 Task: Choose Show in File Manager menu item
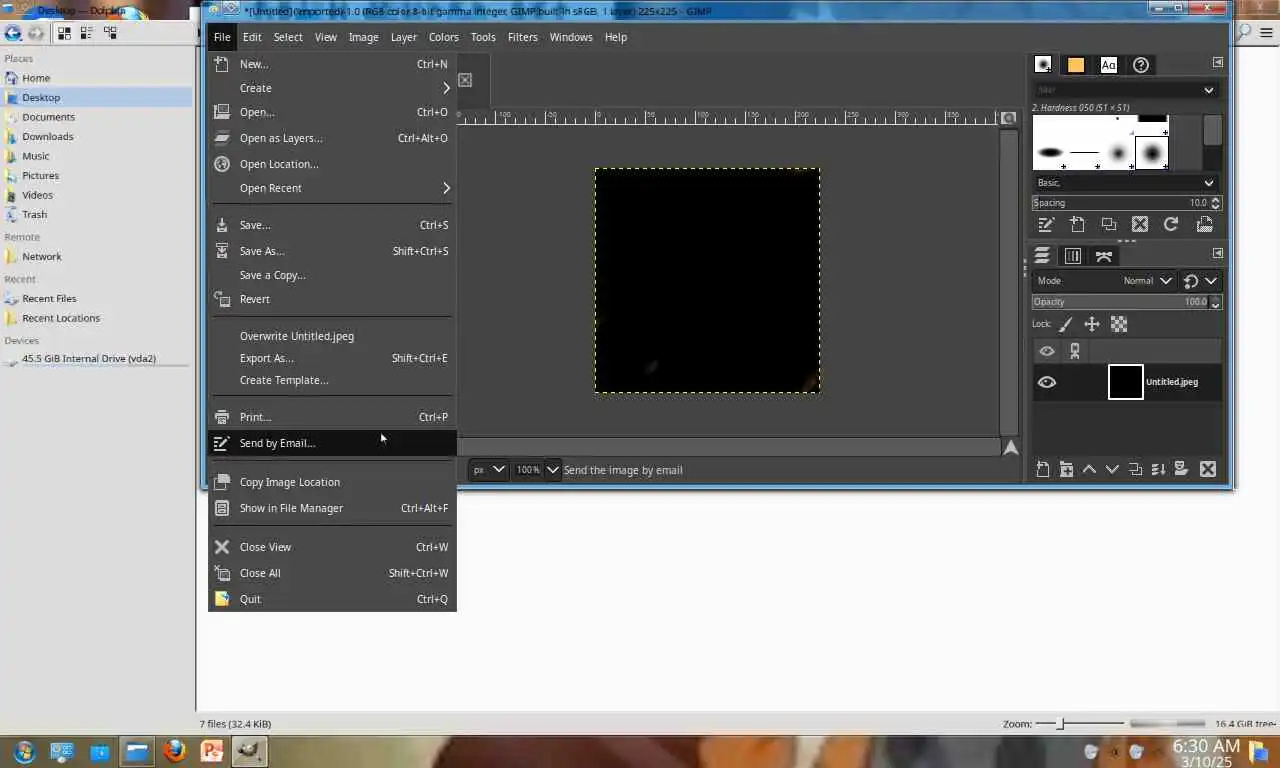[x=332, y=508]
